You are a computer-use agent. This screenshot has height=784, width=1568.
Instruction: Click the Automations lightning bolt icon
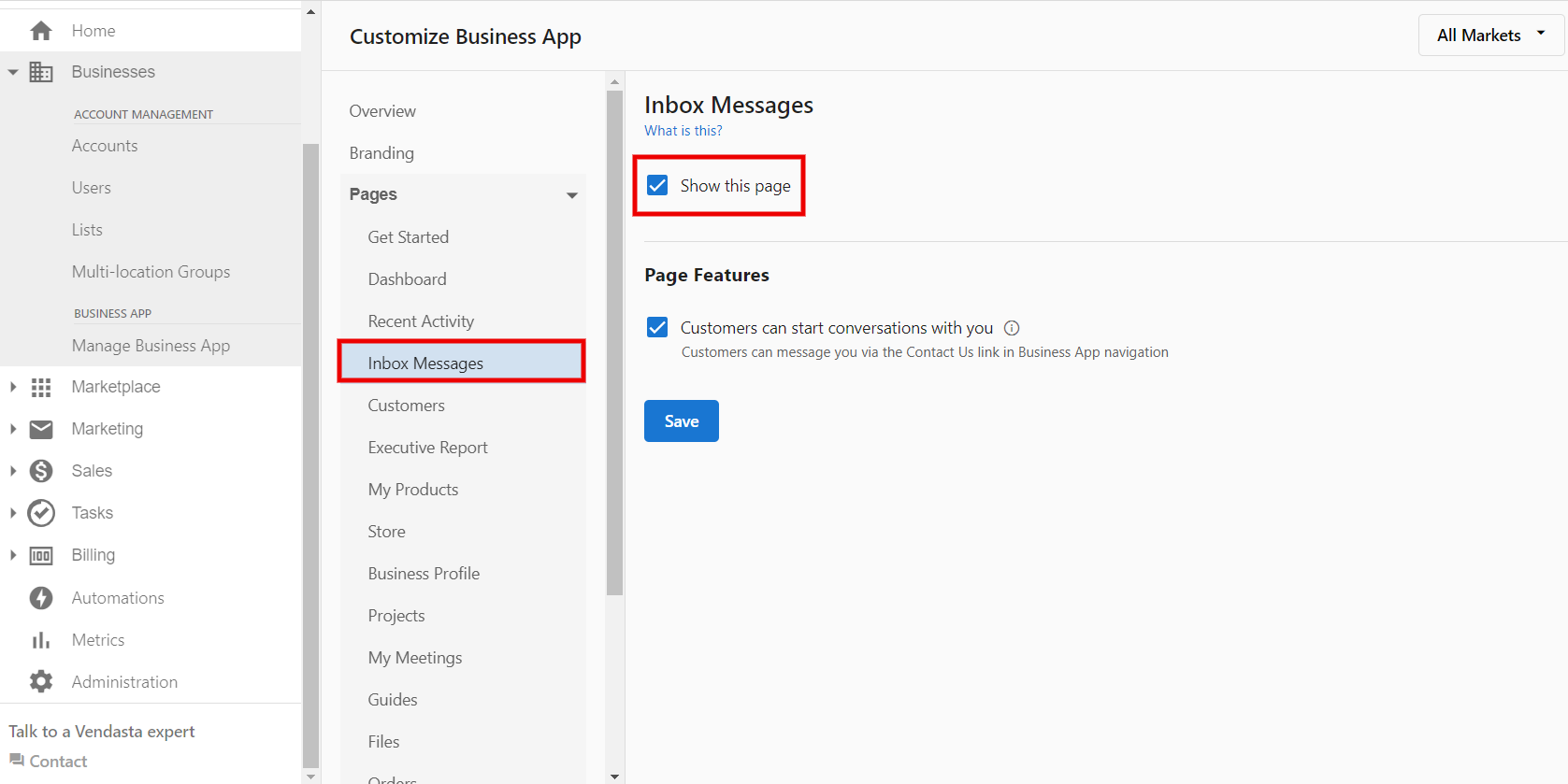coord(41,598)
